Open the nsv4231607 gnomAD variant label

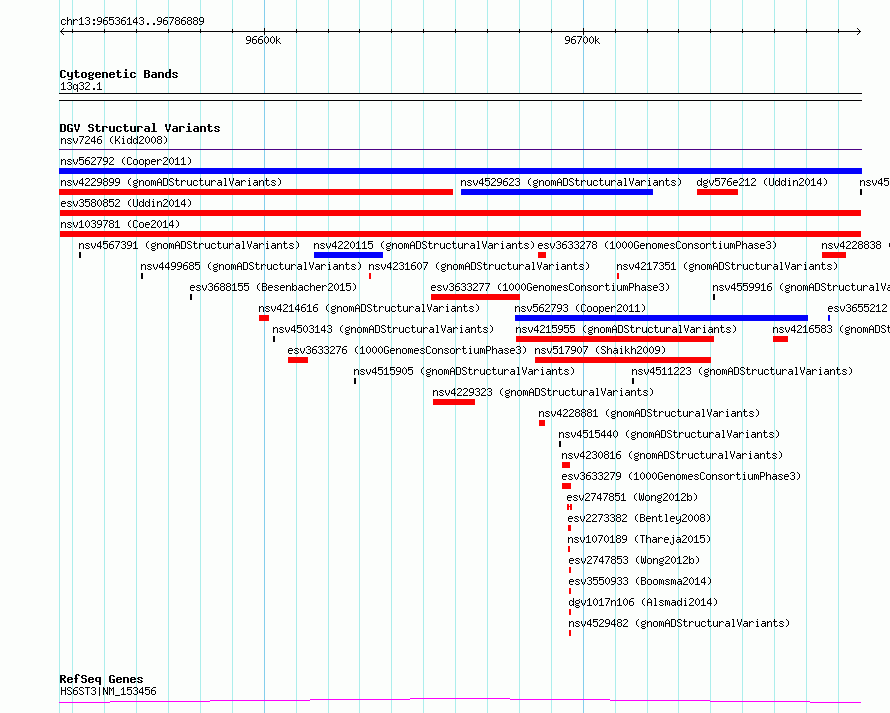coord(479,266)
